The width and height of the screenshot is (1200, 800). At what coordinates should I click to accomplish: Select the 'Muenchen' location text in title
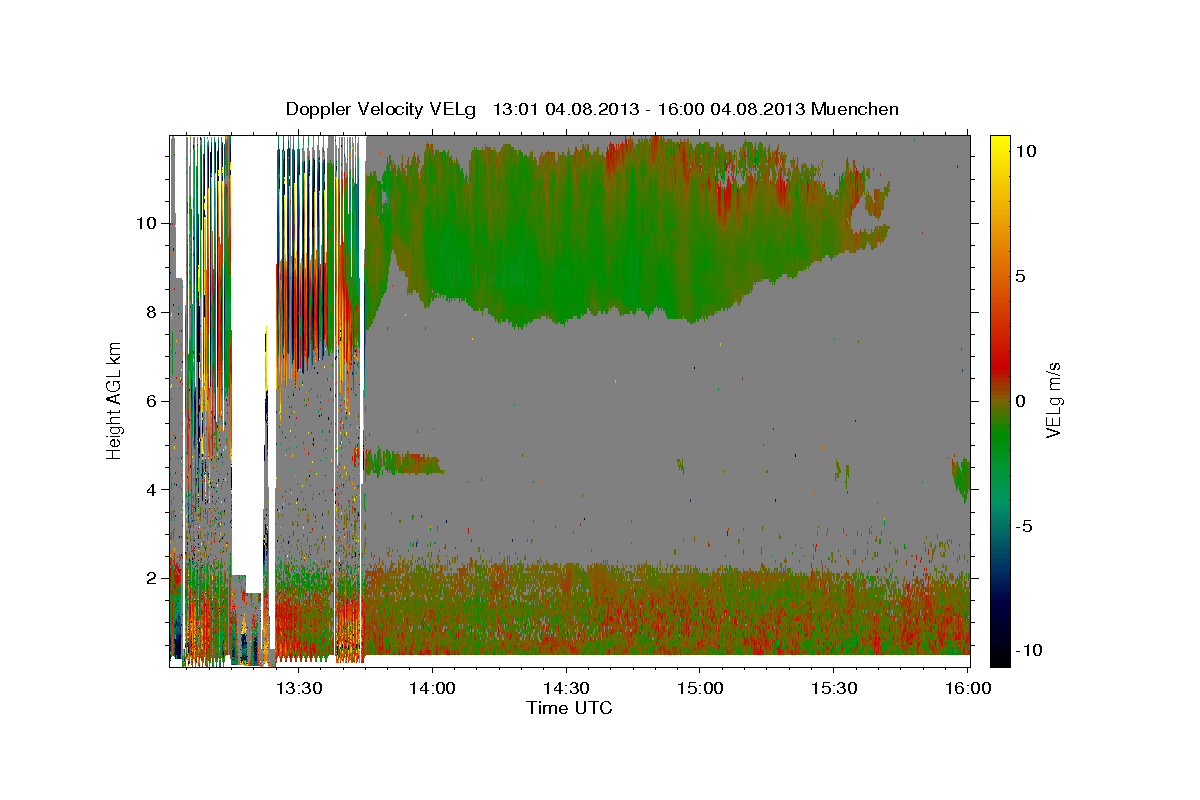(x=856, y=109)
